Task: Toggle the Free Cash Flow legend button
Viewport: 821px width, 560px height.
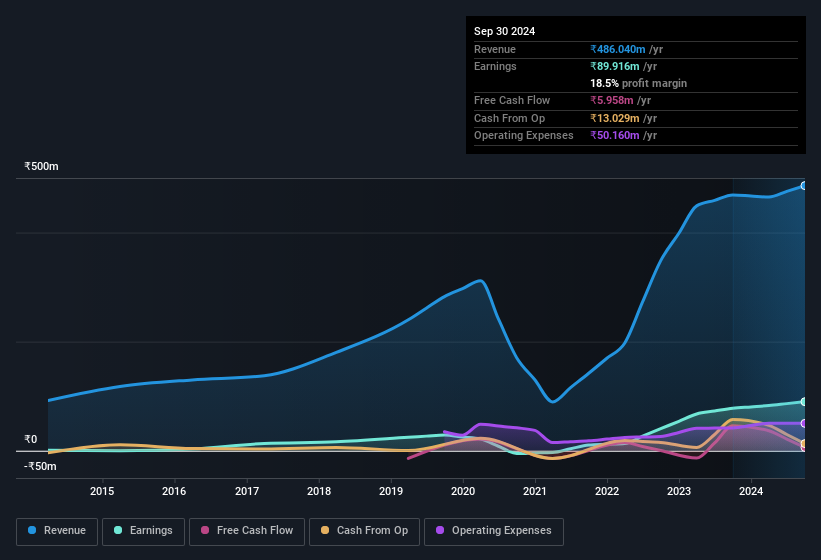Action: [x=247, y=531]
